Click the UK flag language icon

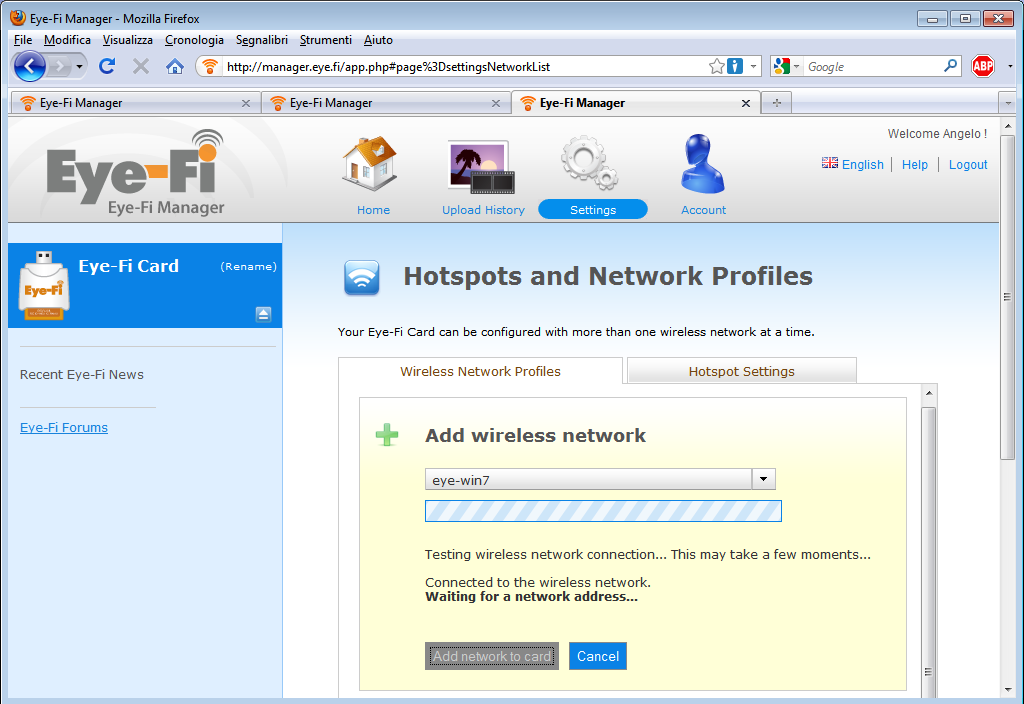click(x=829, y=163)
